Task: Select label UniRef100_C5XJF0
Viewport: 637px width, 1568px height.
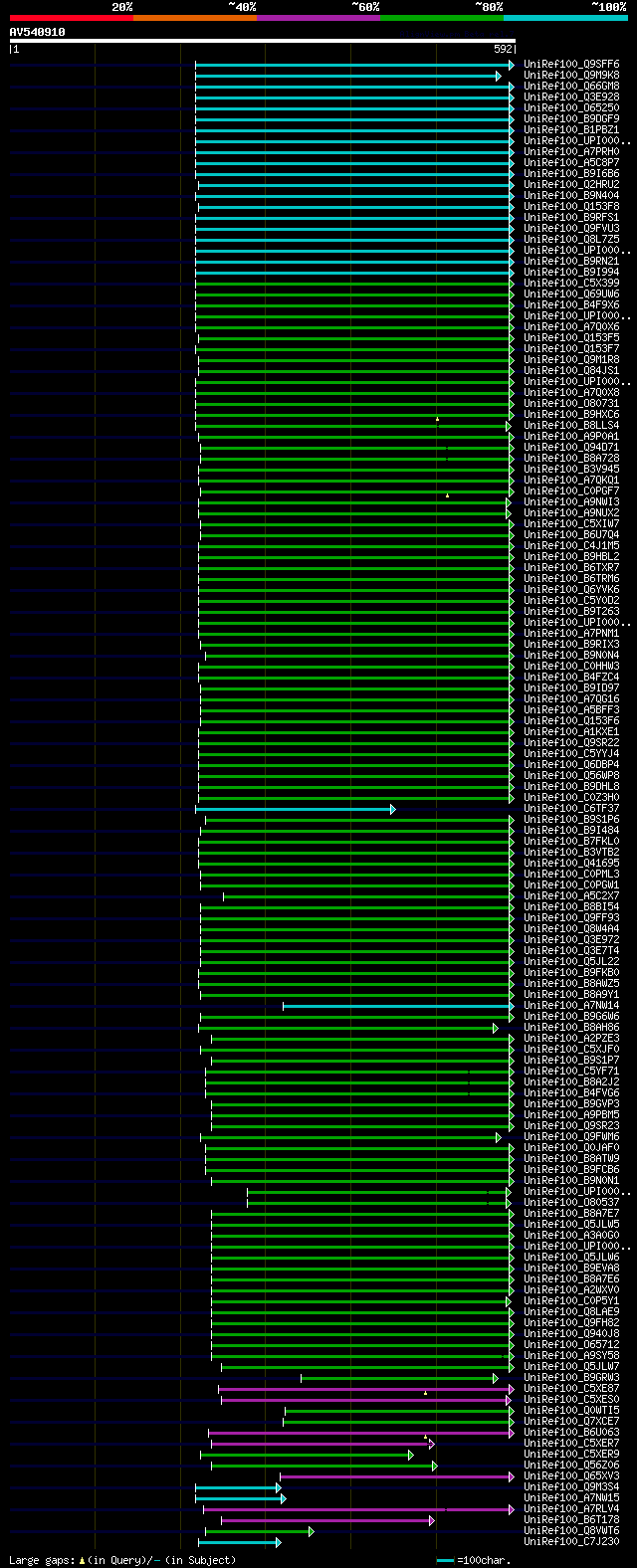Action: [x=570, y=1050]
